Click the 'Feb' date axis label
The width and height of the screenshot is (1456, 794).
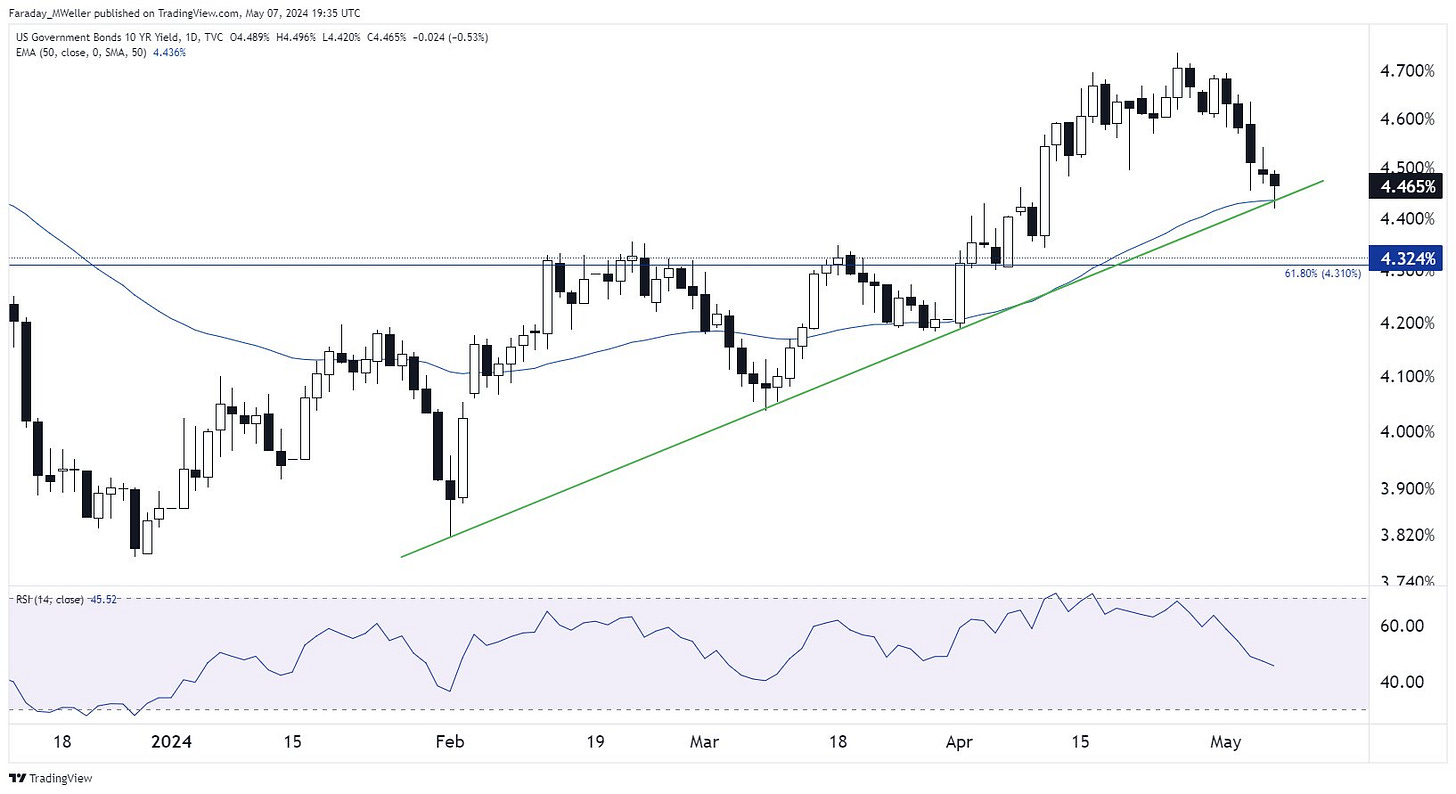(452, 743)
